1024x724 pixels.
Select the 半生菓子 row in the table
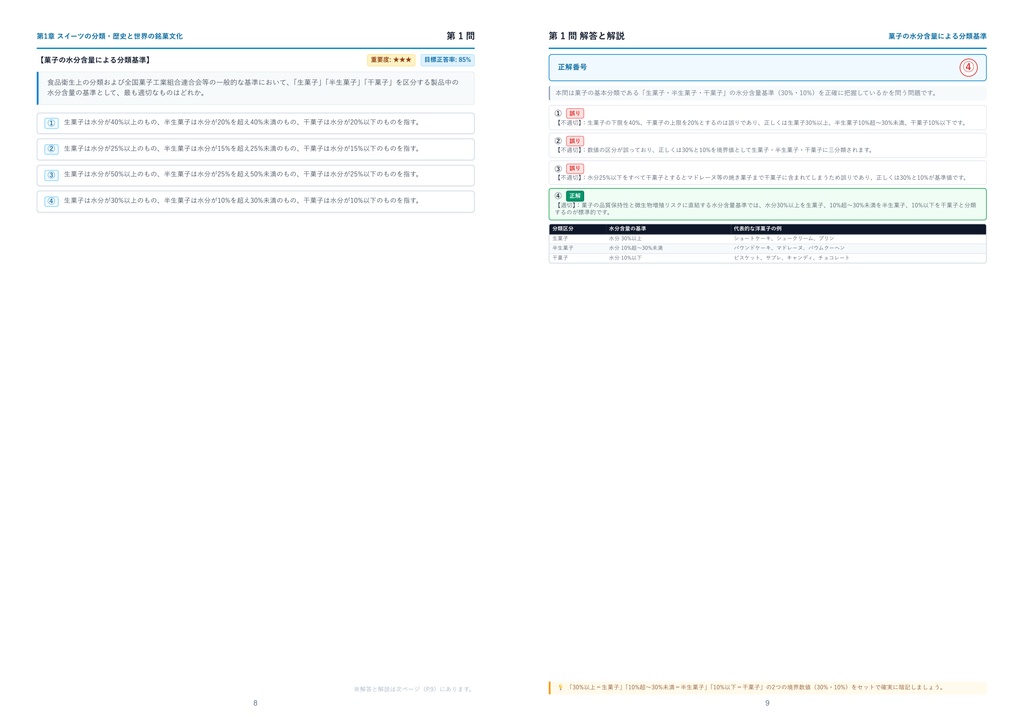(x=767, y=248)
